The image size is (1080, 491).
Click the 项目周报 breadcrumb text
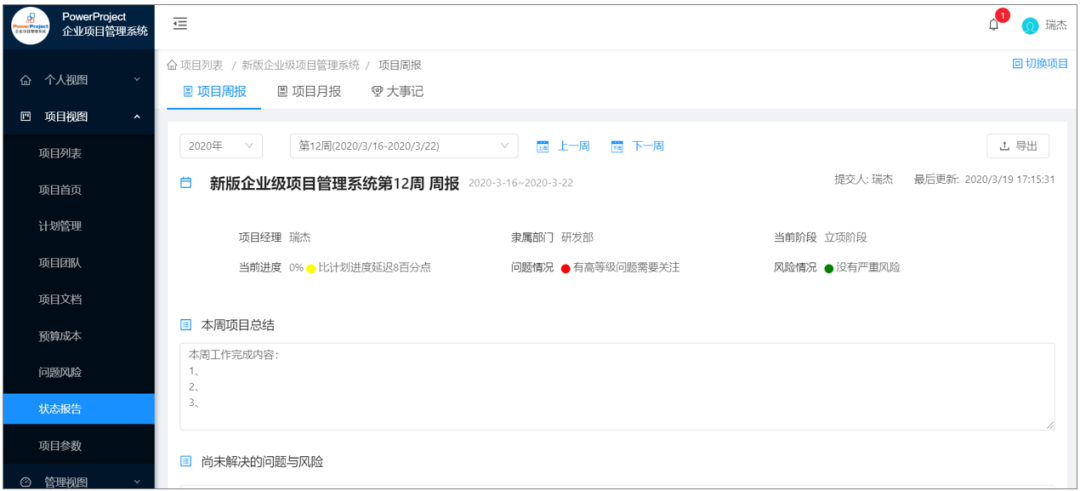(x=399, y=65)
